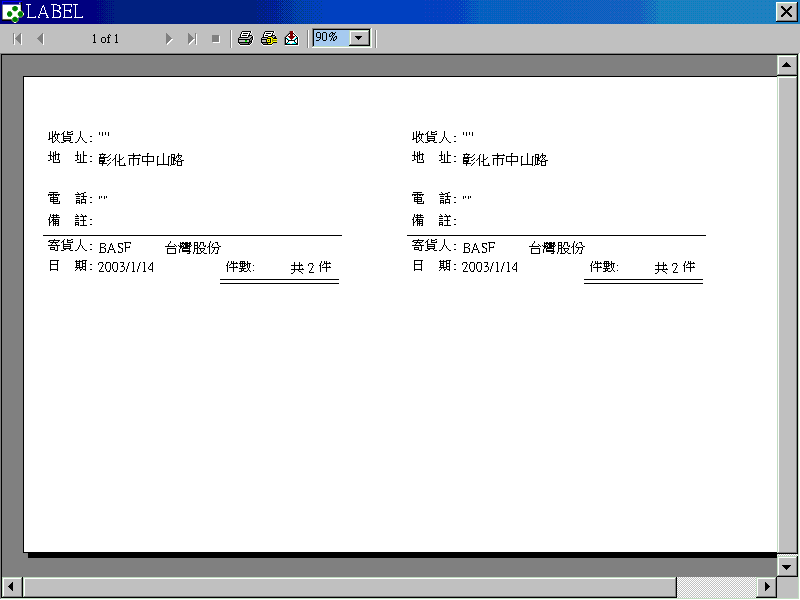Click BASF sender text on left label
This screenshot has height=600, width=800.
[115, 248]
